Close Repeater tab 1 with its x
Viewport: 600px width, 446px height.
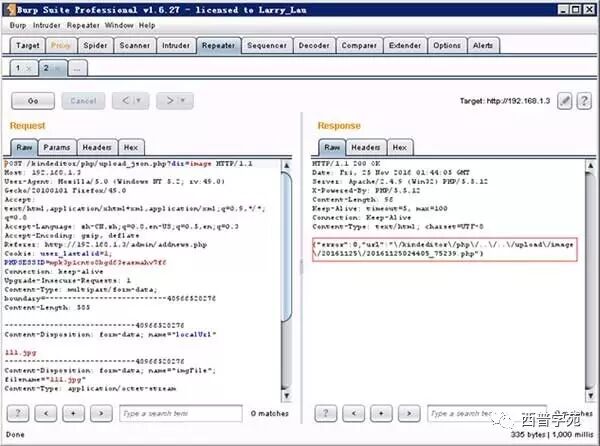(x=29, y=69)
